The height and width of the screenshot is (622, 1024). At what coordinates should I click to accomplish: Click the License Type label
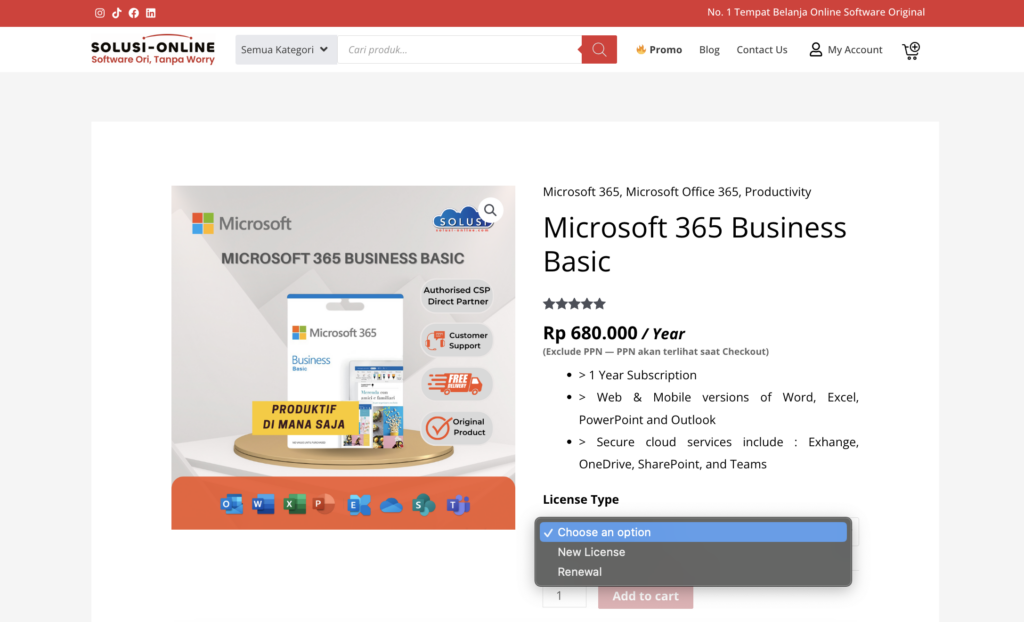click(581, 499)
